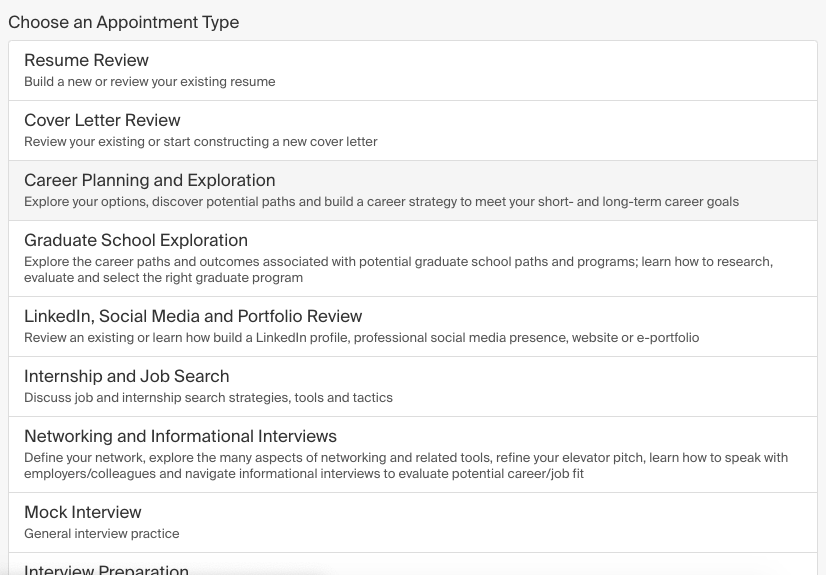Click 'evaluate and select the right graduate program' line

point(163,277)
